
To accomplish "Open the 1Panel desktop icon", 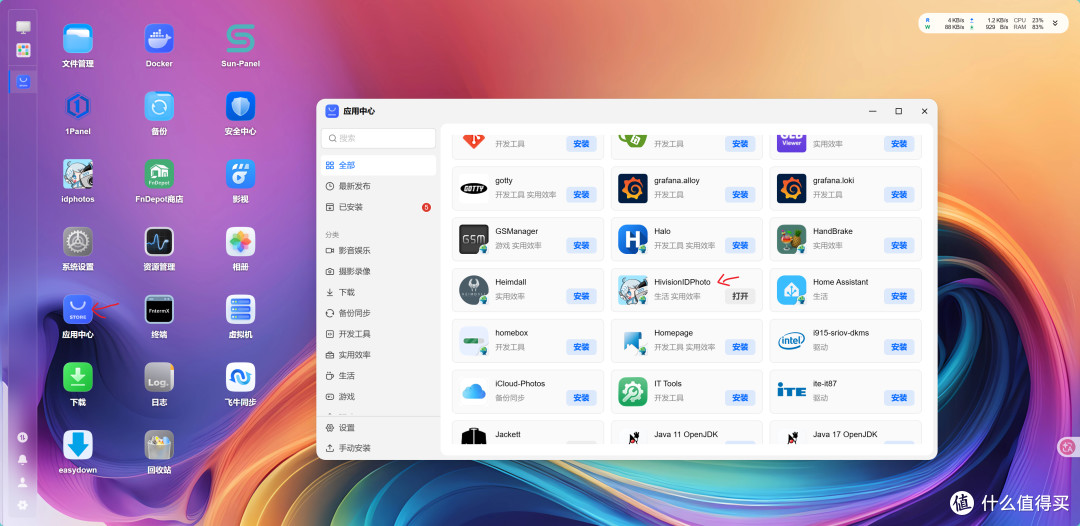I will point(78,106).
